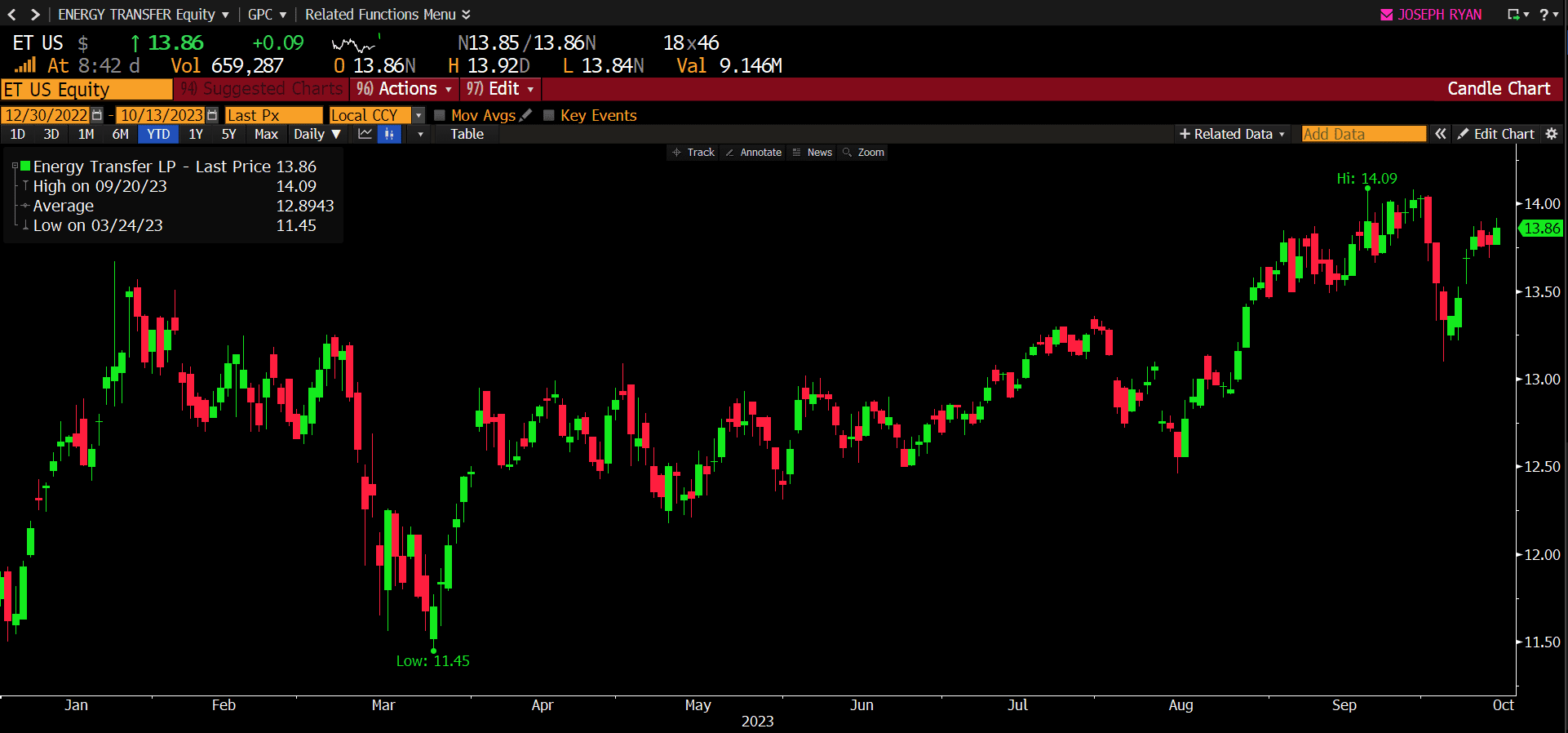Click the ET US Equity security field
This screenshot has height=733, width=1568.
[86, 89]
